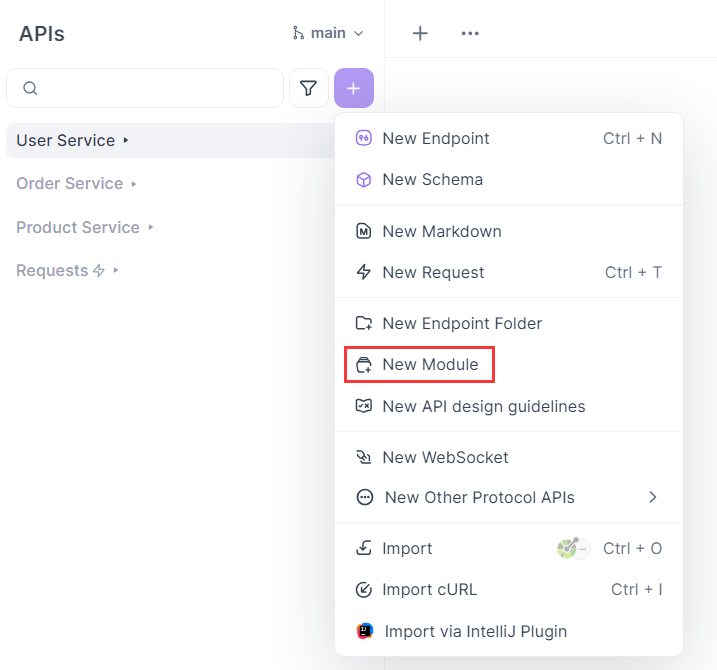
Task: Click the New Markdown M icon
Action: coord(364,231)
